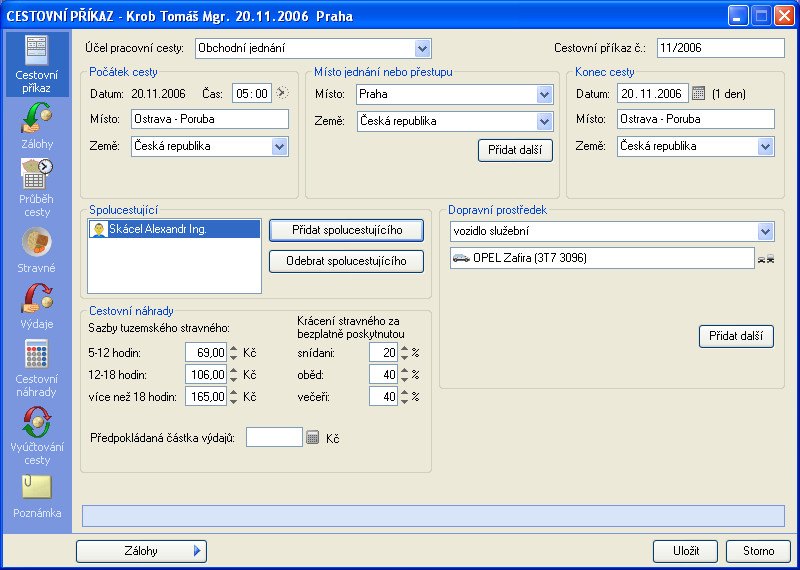Click Přidat další under Místo jednání
The width and height of the screenshot is (800, 570).
click(515, 151)
